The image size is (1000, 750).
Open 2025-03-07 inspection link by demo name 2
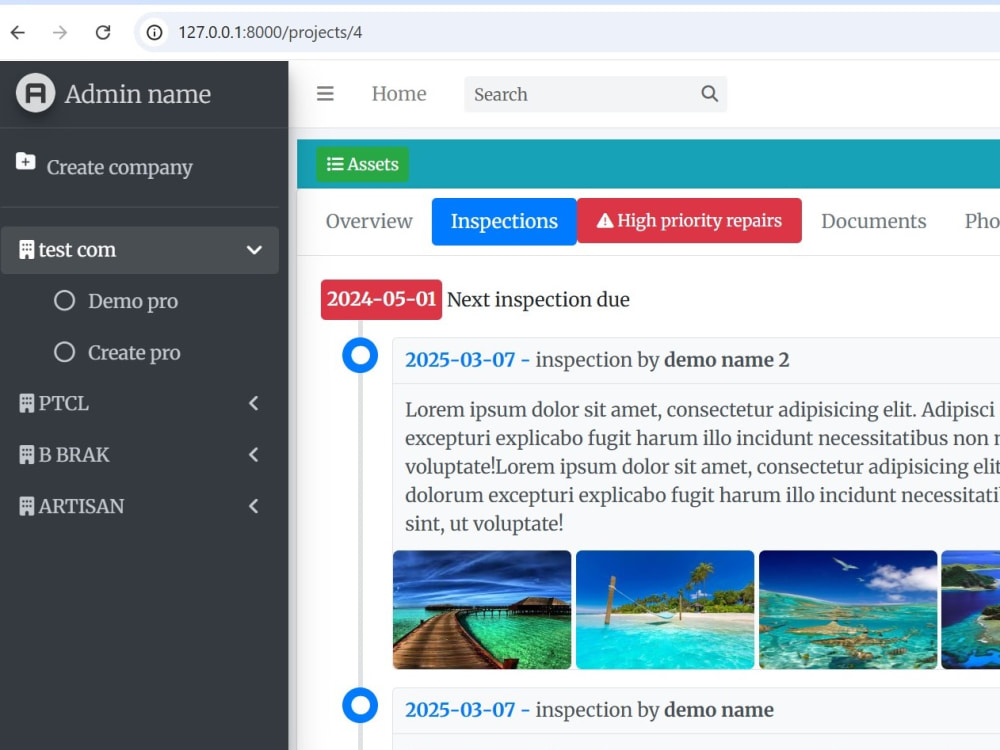point(467,360)
